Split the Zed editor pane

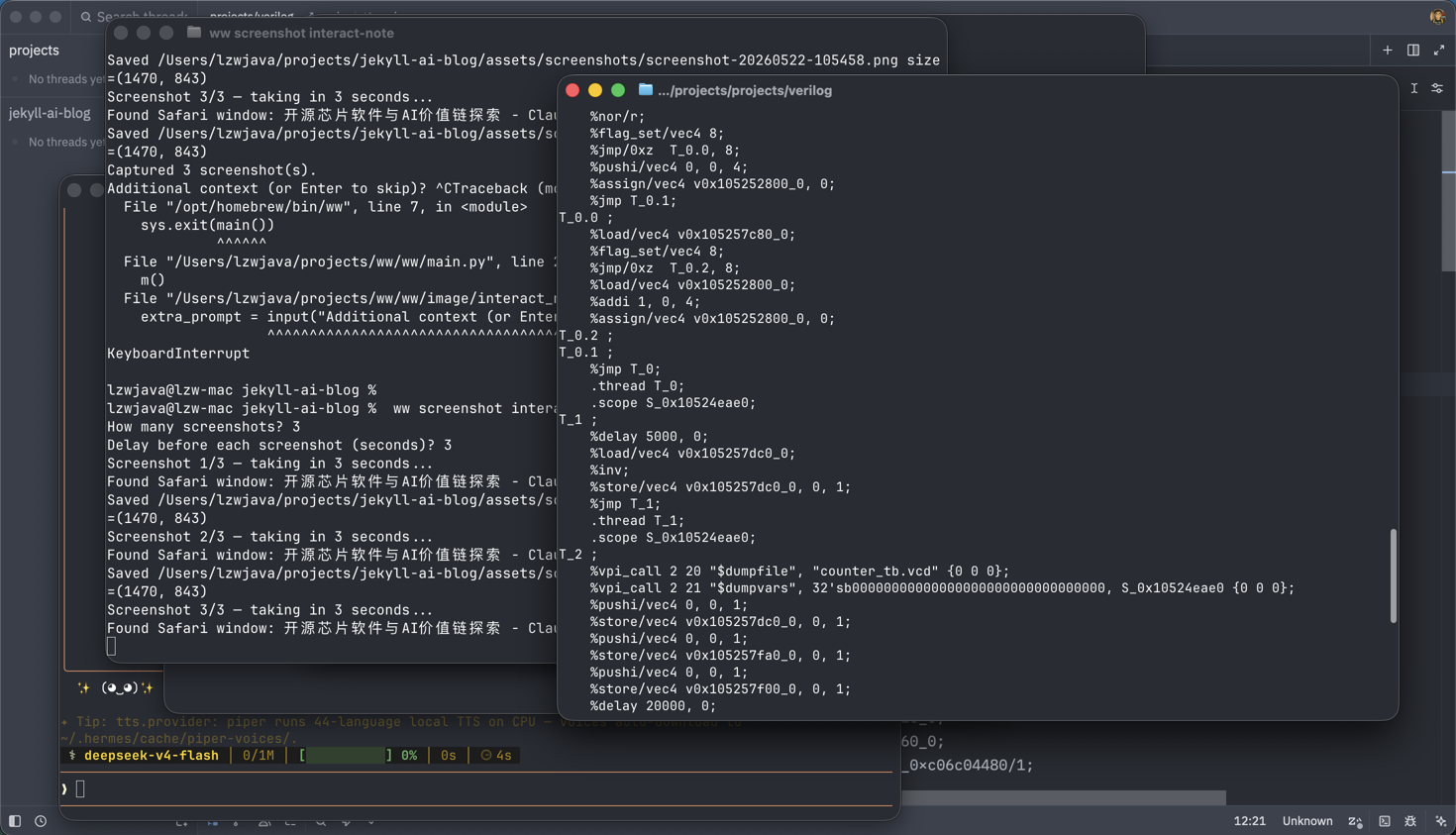tap(1413, 51)
